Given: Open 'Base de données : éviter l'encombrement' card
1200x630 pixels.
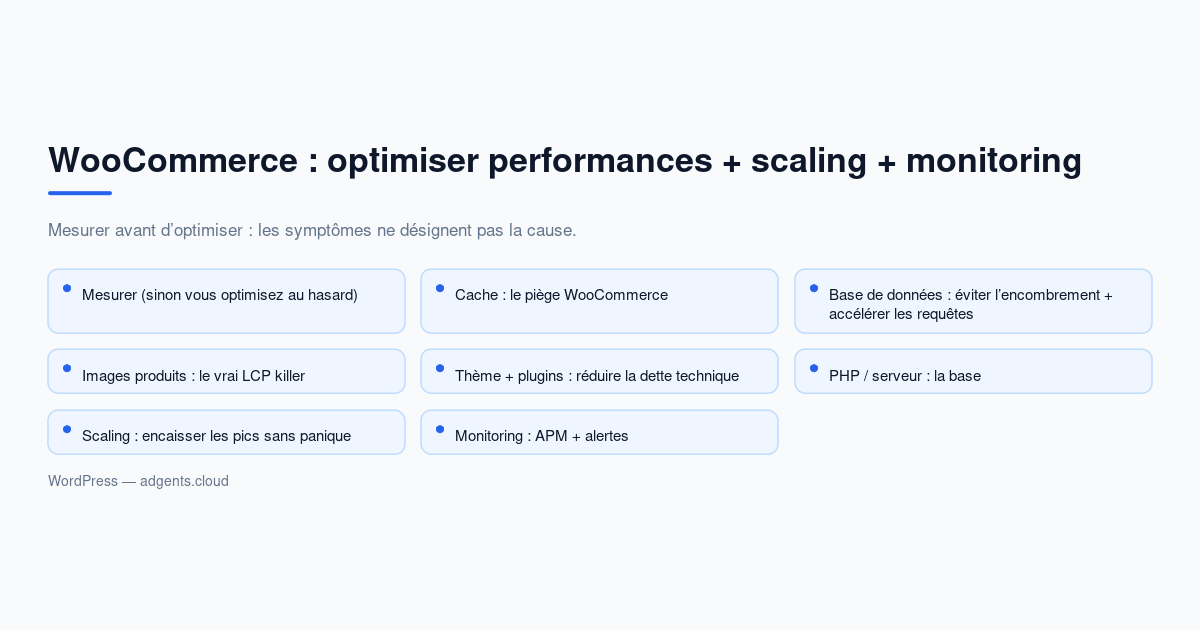Looking at the screenshot, I should 973,301.
